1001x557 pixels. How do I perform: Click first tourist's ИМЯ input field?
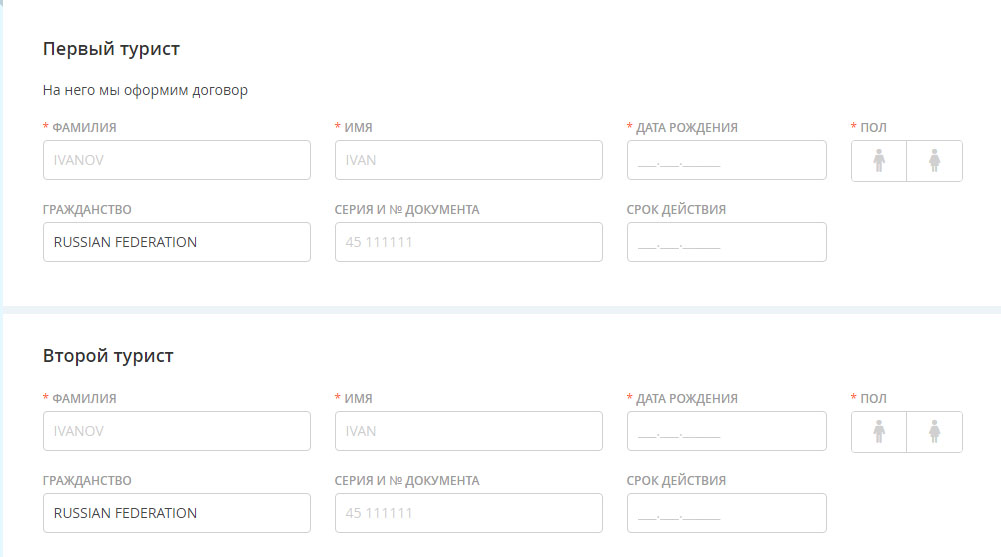tap(468, 160)
